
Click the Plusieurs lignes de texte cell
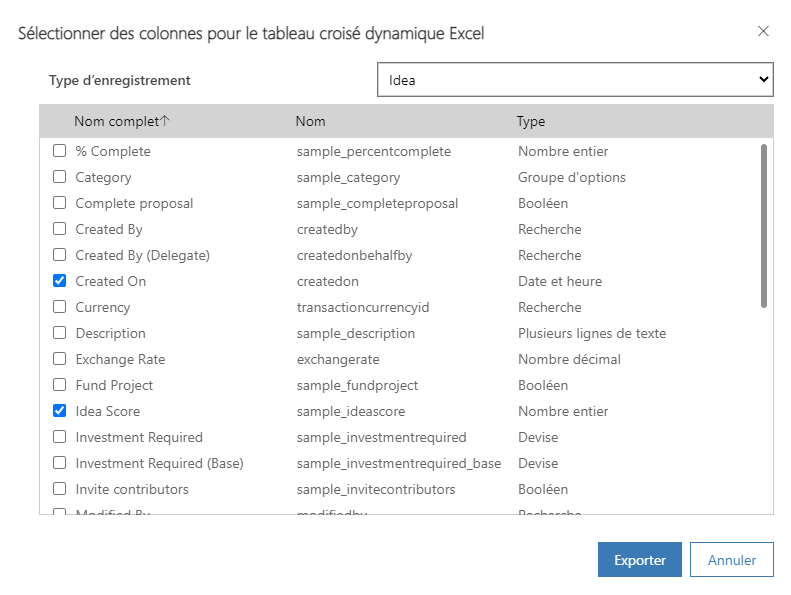click(x=592, y=333)
